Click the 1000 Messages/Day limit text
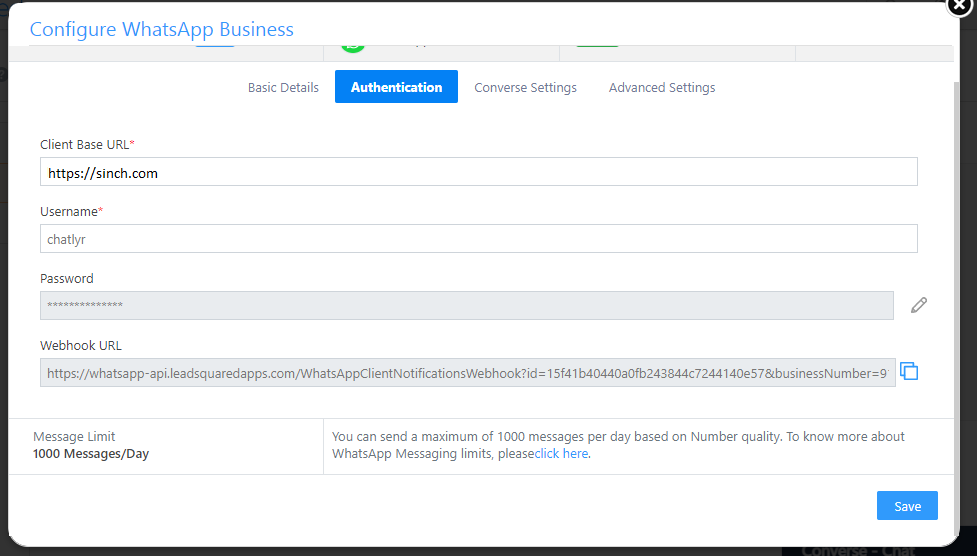The height and width of the screenshot is (556, 977). click(x=91, y=454)
